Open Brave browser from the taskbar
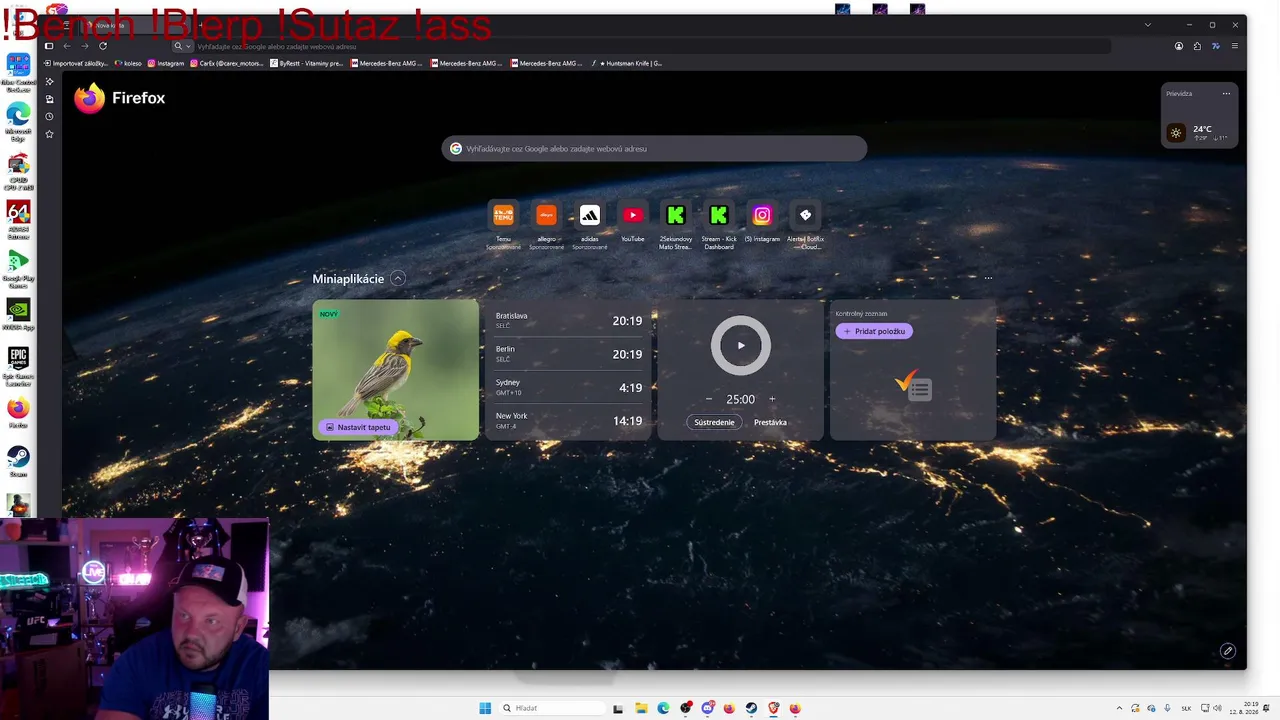 tap(773, 708)
